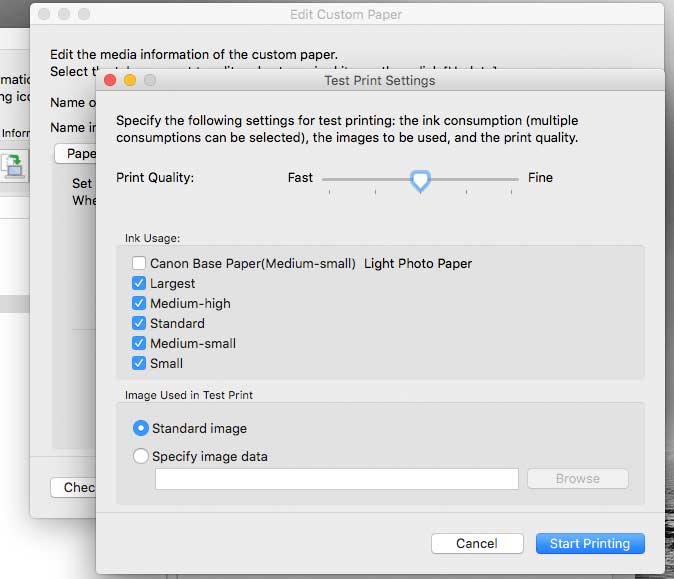Close the Test Print Settings window
This screenshot has width=674, height=579.
pos(110,80)
